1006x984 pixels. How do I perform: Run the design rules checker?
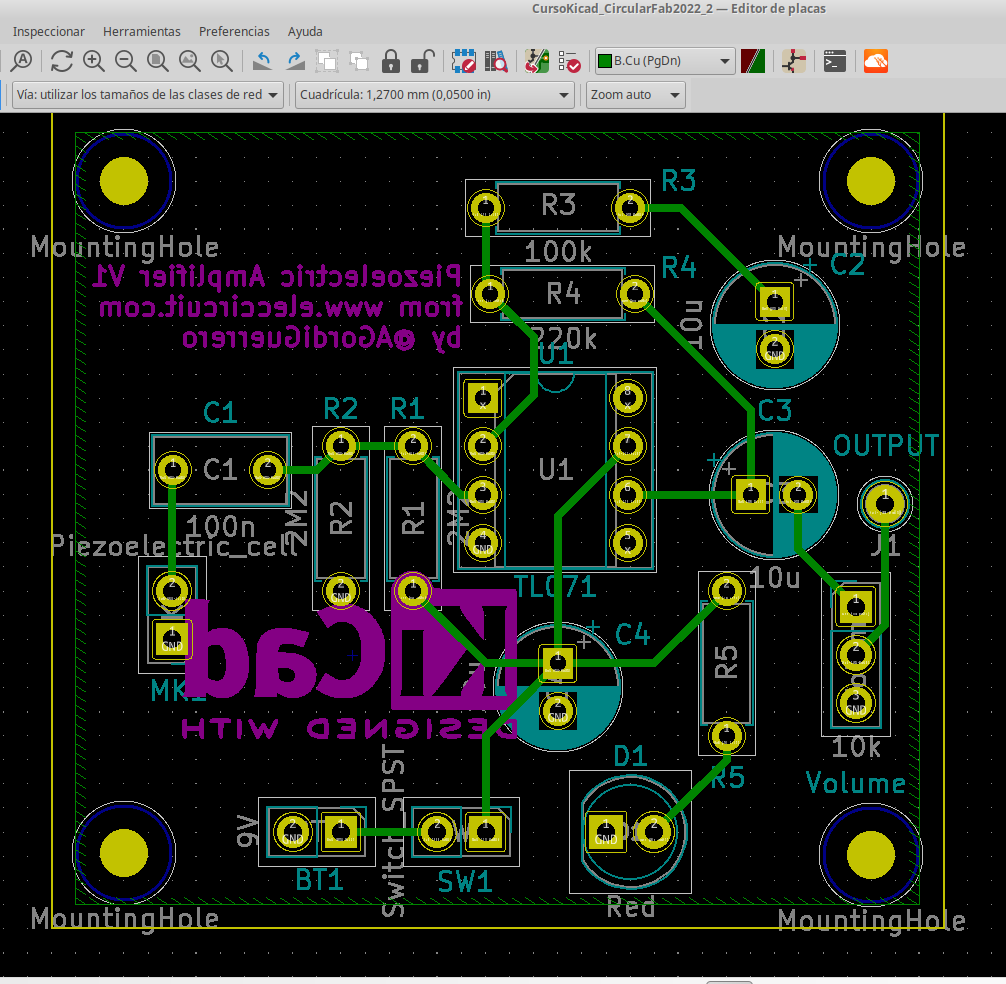click(570, 61)
